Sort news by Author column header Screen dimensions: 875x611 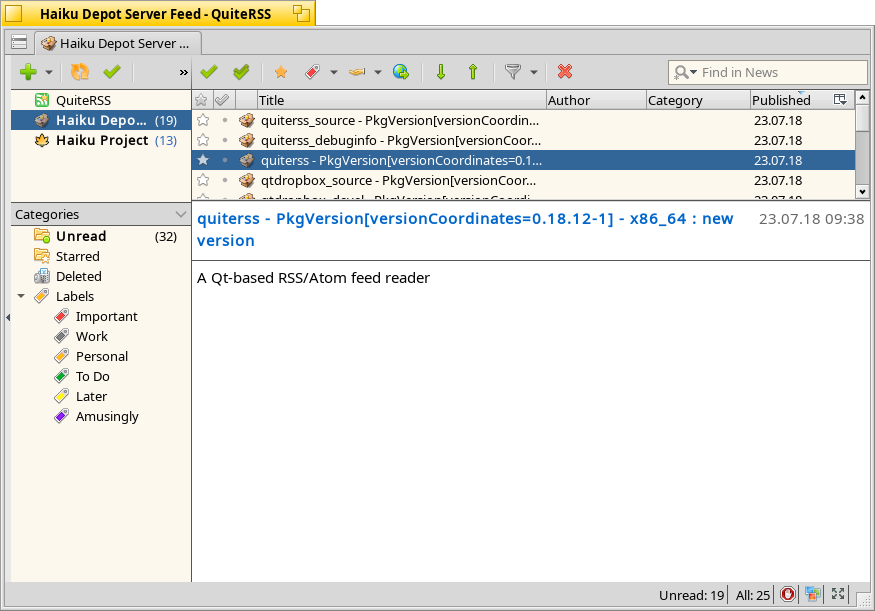[x=596, y=100]
